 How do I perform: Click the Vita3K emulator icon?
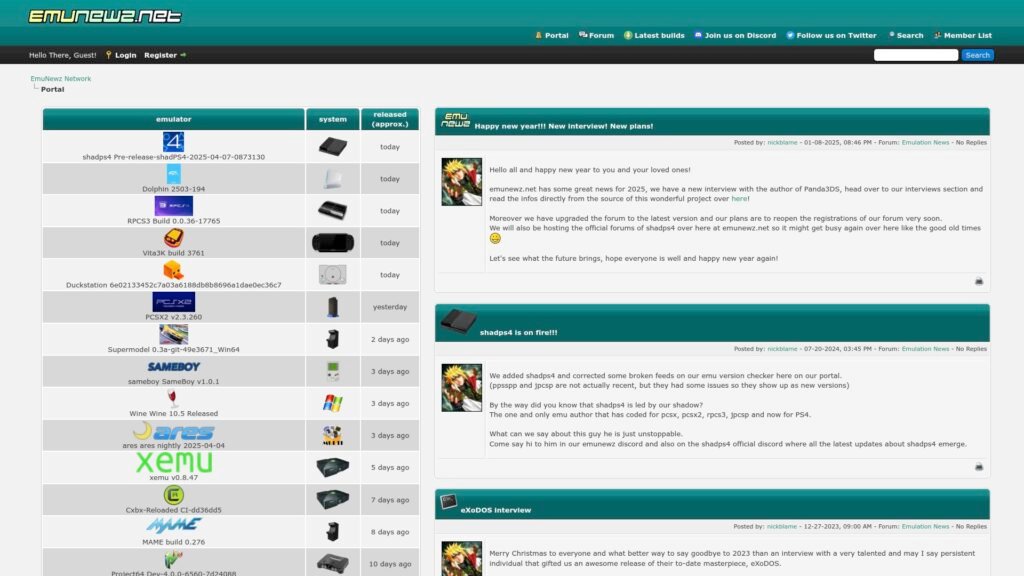coord(173,238)
